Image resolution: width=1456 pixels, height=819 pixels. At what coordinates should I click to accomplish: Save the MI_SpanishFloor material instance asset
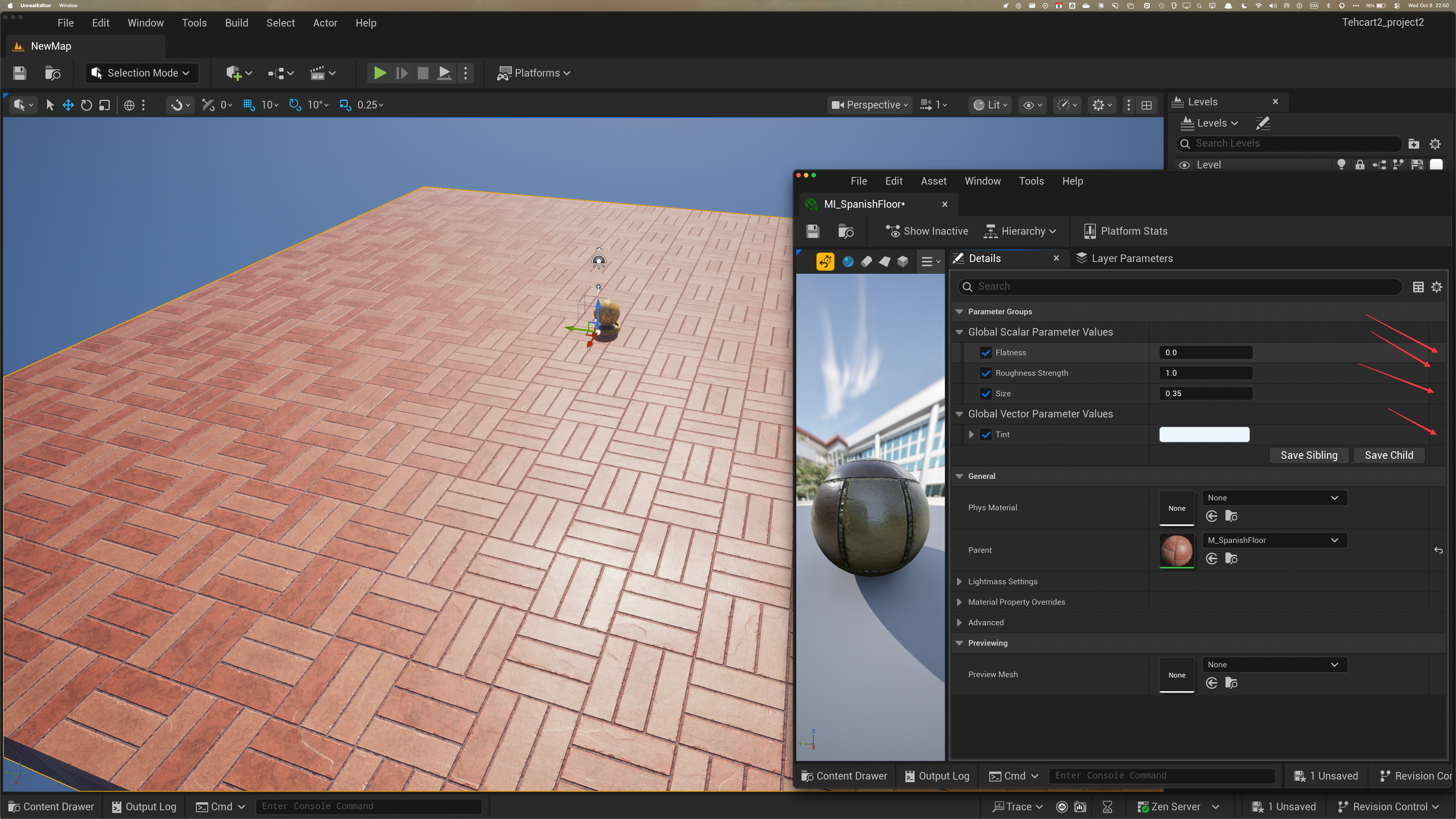[813, 231]
